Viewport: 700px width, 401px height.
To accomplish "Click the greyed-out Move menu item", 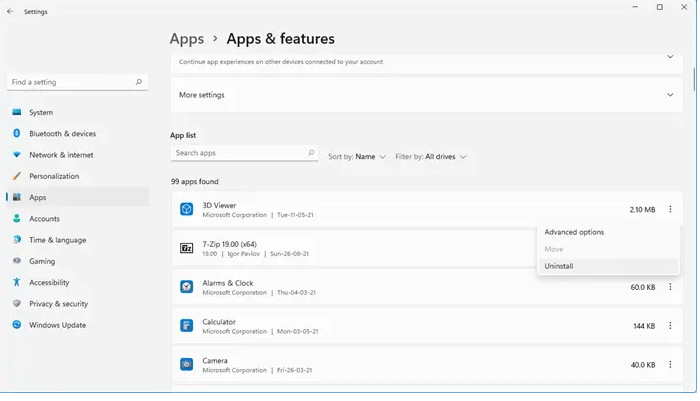I will click(x=608, y=249).
